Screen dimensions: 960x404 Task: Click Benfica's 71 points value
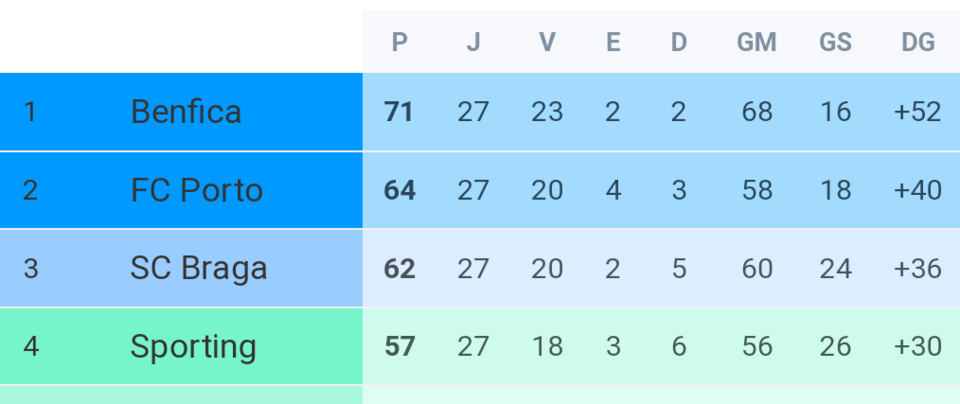[x=399, y=111]
